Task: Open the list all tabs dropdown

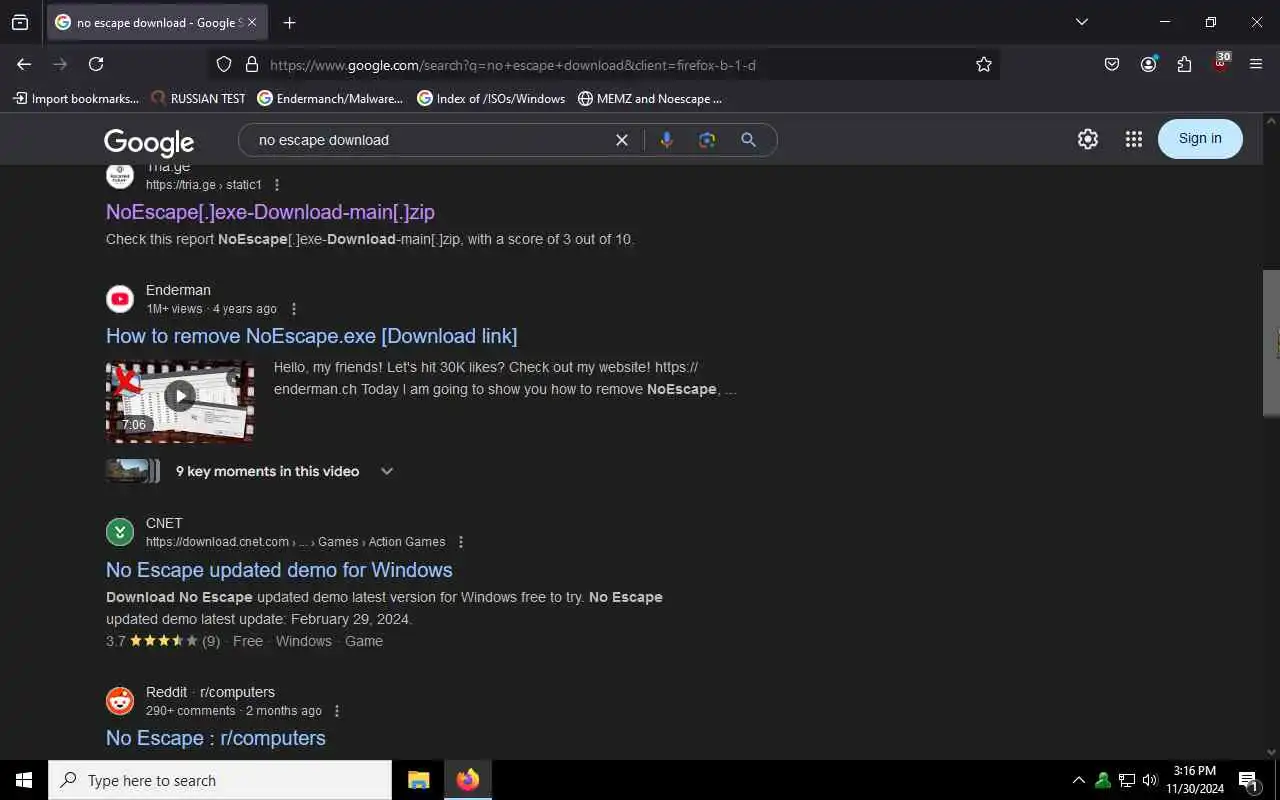Action: click(1081, 22)
